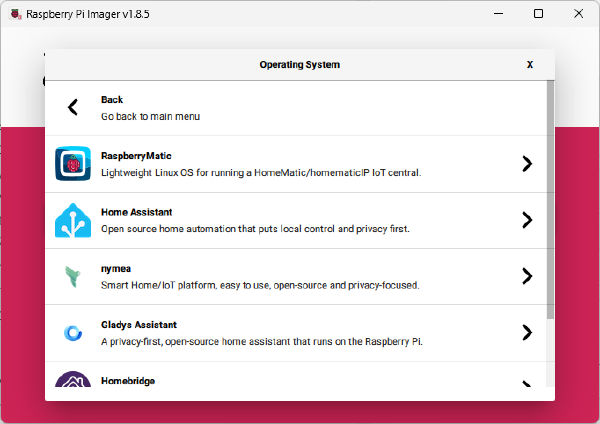Image resolution: width=600 pixels, height=424 pixels.
Task: Pick the Gladys Assistant title text
Action: pyautogui.click(x=141, y=325)
